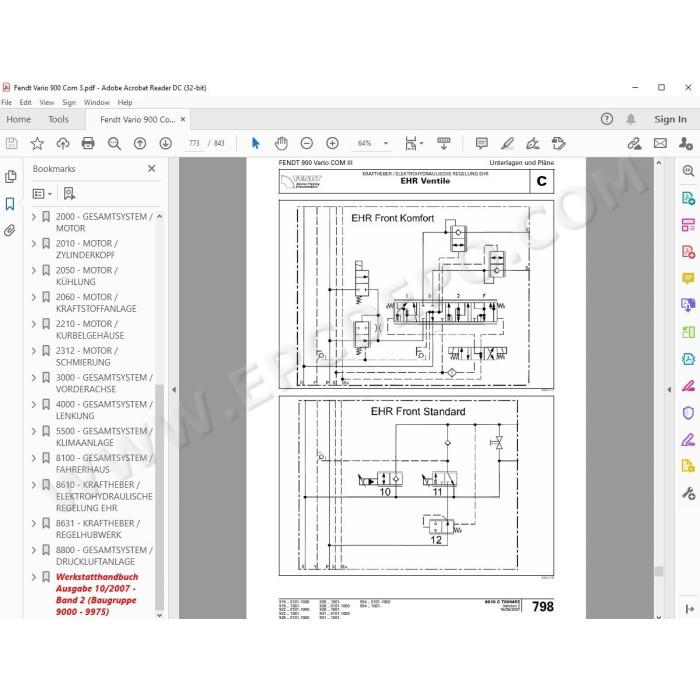This screenshot has height=700, width=700.
Task: Select the Hand pan tool
Action: tap(281, 143)
